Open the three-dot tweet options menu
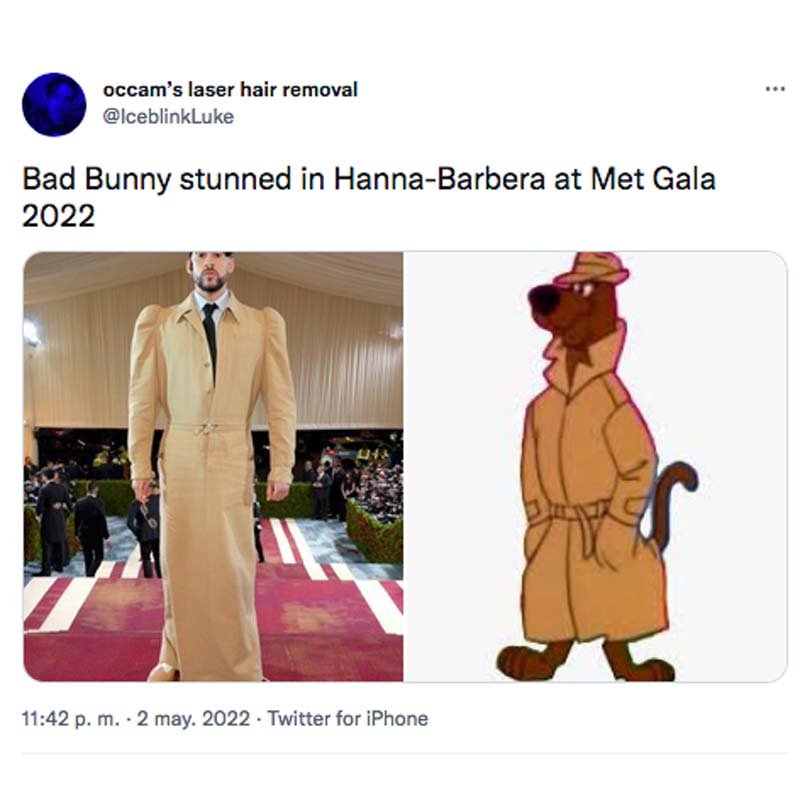Image resolution: width=800 pixels, height=800 pixels. click(x=774, y=89)
